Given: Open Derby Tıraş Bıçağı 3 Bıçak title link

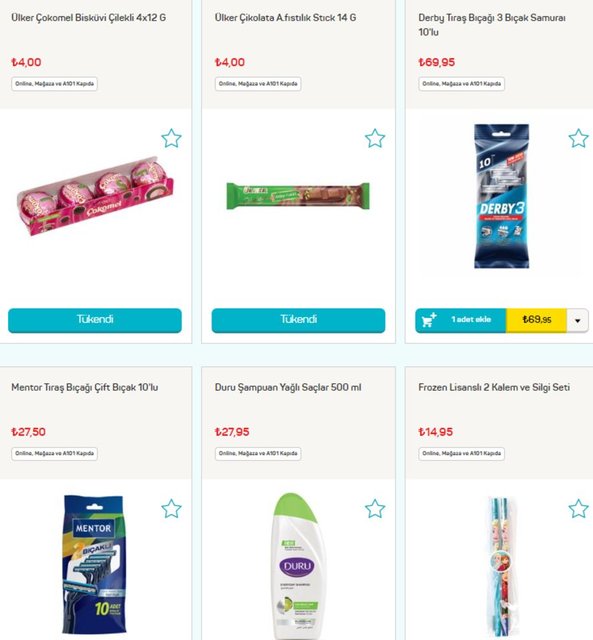Looking at the screenshot, I should click(x=492, y=25).
